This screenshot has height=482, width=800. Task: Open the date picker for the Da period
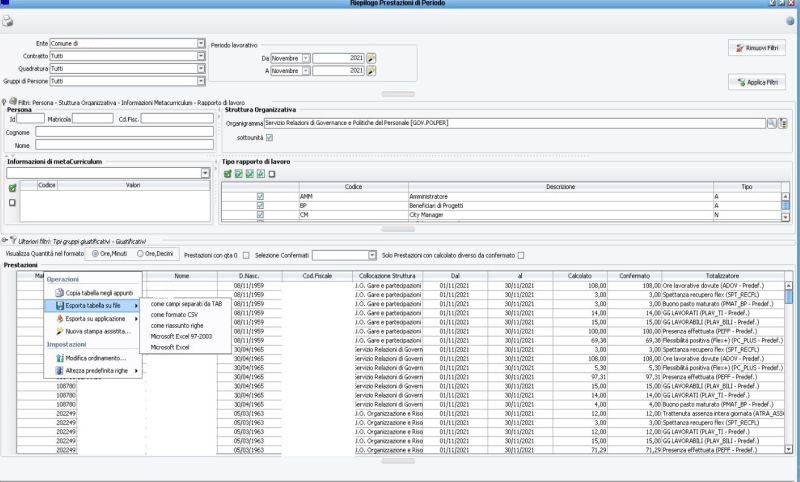(x=371, y=58)
